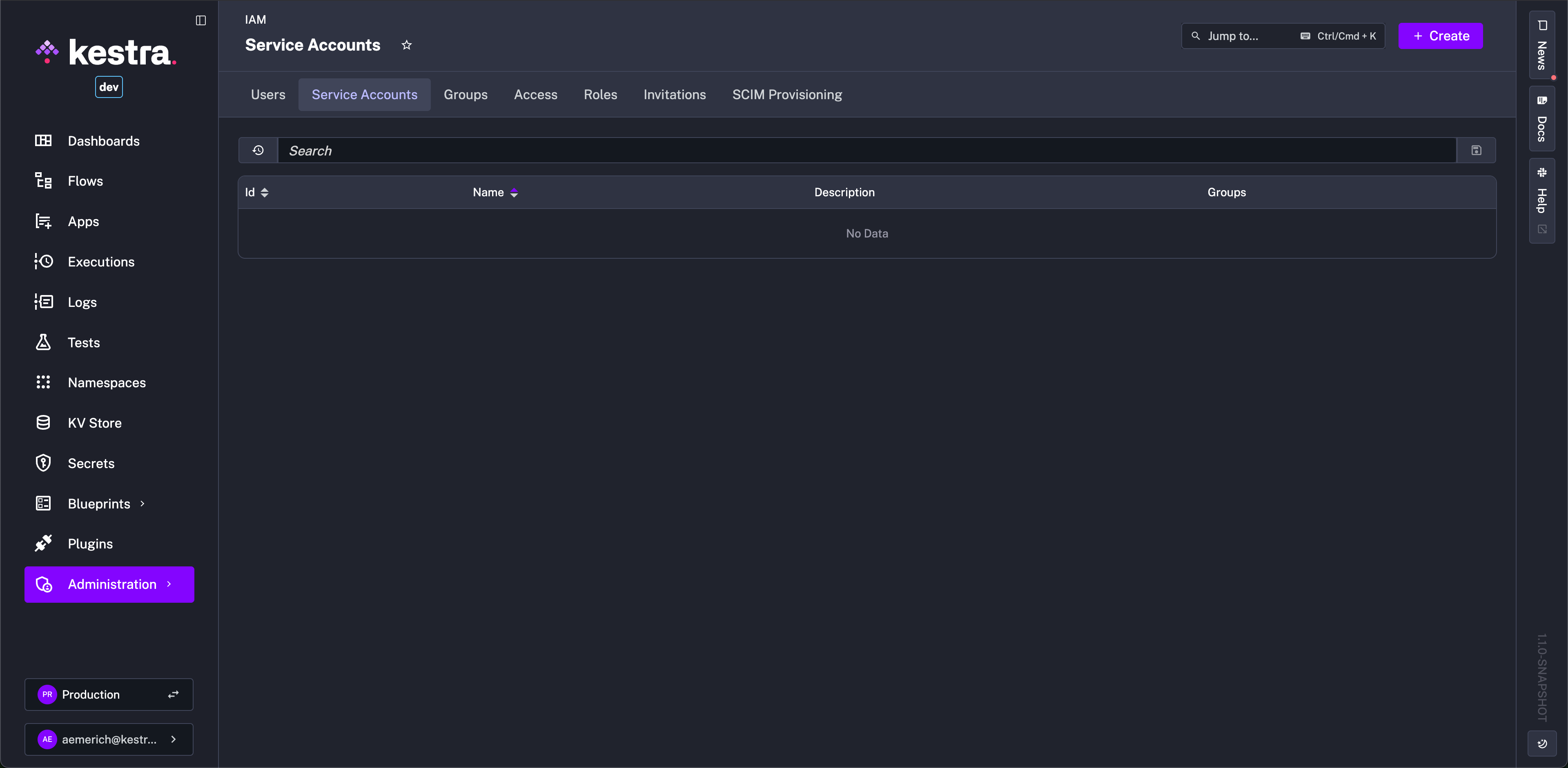Open the Docs panel on the right edge
Viewport: 1568px width, 768px height.
pyautogui.click(x=1541, y=120)
